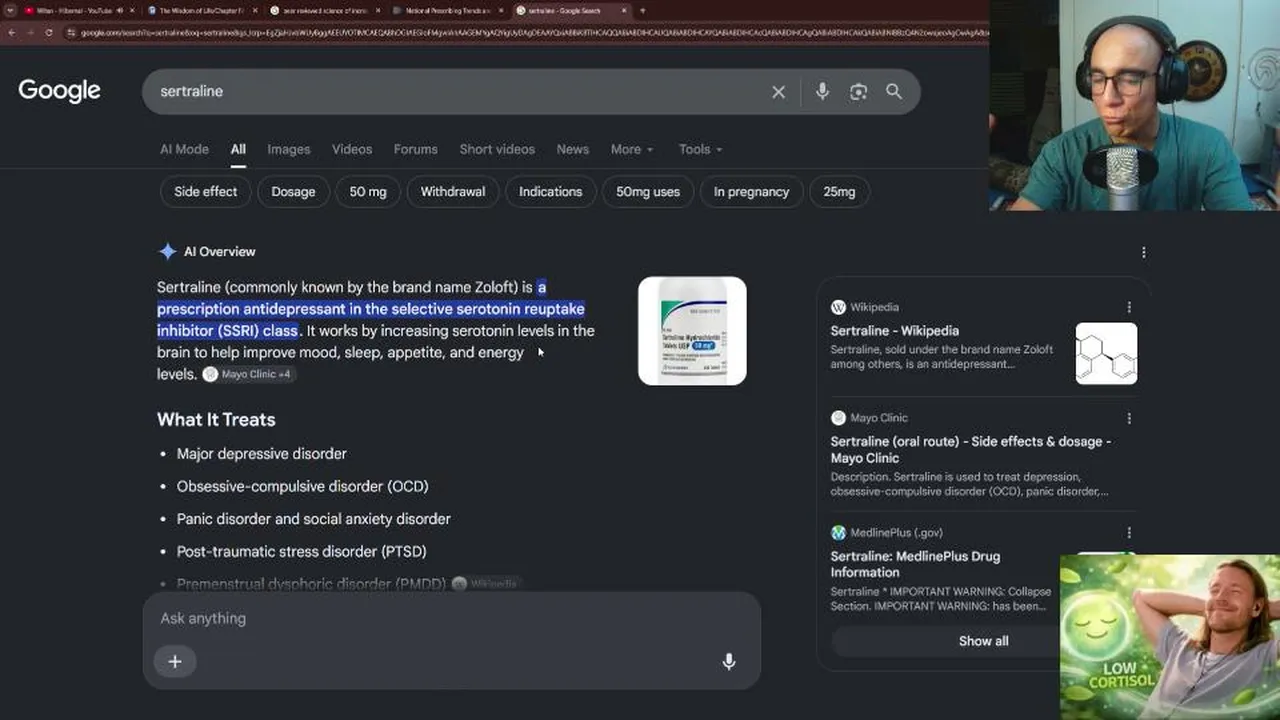Click the browser address bar

tap(530, 33)
